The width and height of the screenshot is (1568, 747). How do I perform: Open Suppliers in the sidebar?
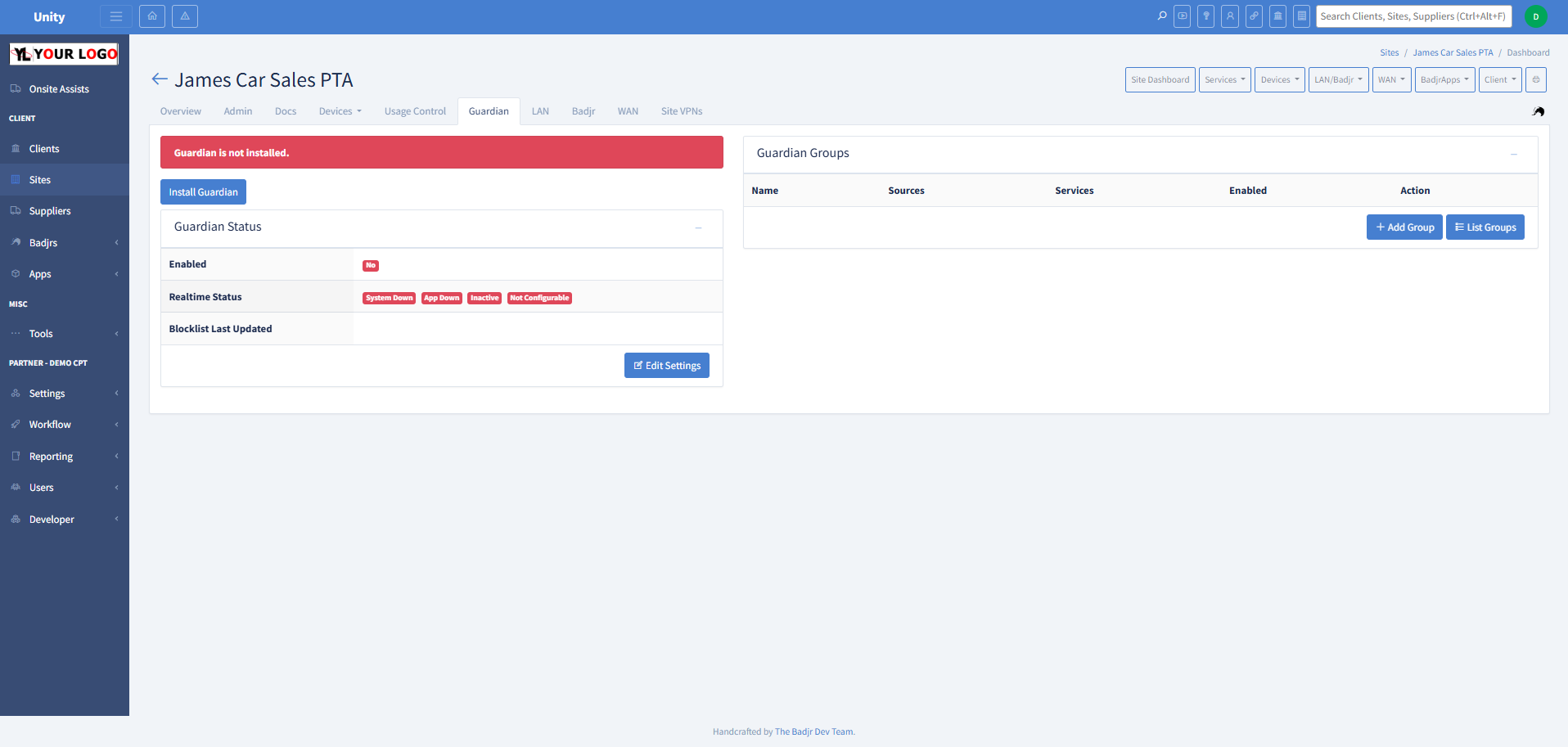pos(65,211)
